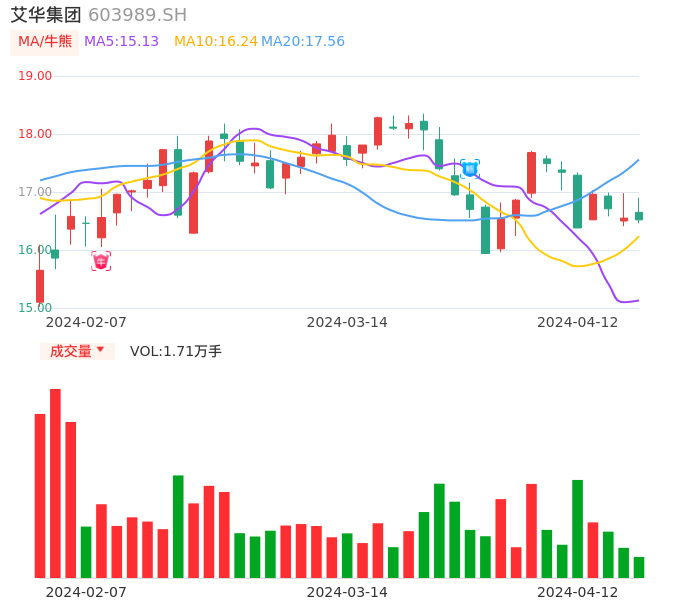Screen dimensions: 686x606
Task: Click the 2024-03-14 date on price chart
Action: 346,322
